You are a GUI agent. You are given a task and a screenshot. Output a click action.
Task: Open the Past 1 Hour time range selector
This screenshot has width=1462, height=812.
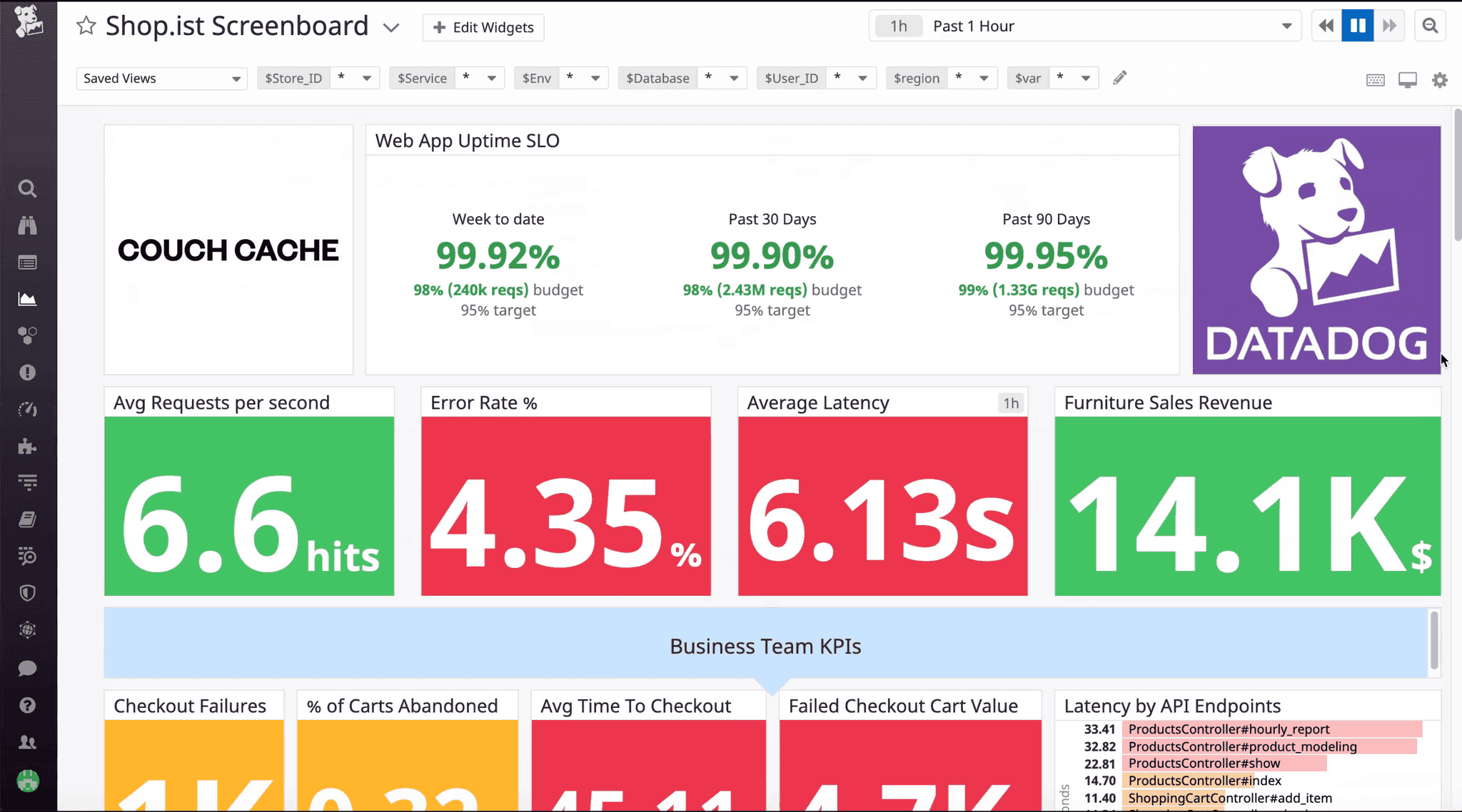(x=1085, y=26)
